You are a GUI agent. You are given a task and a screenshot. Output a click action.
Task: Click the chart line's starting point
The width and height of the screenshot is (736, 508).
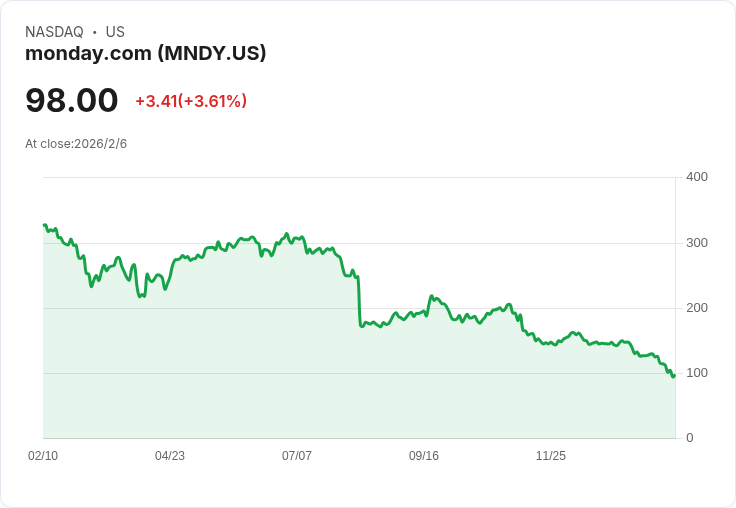pos(44,225)
